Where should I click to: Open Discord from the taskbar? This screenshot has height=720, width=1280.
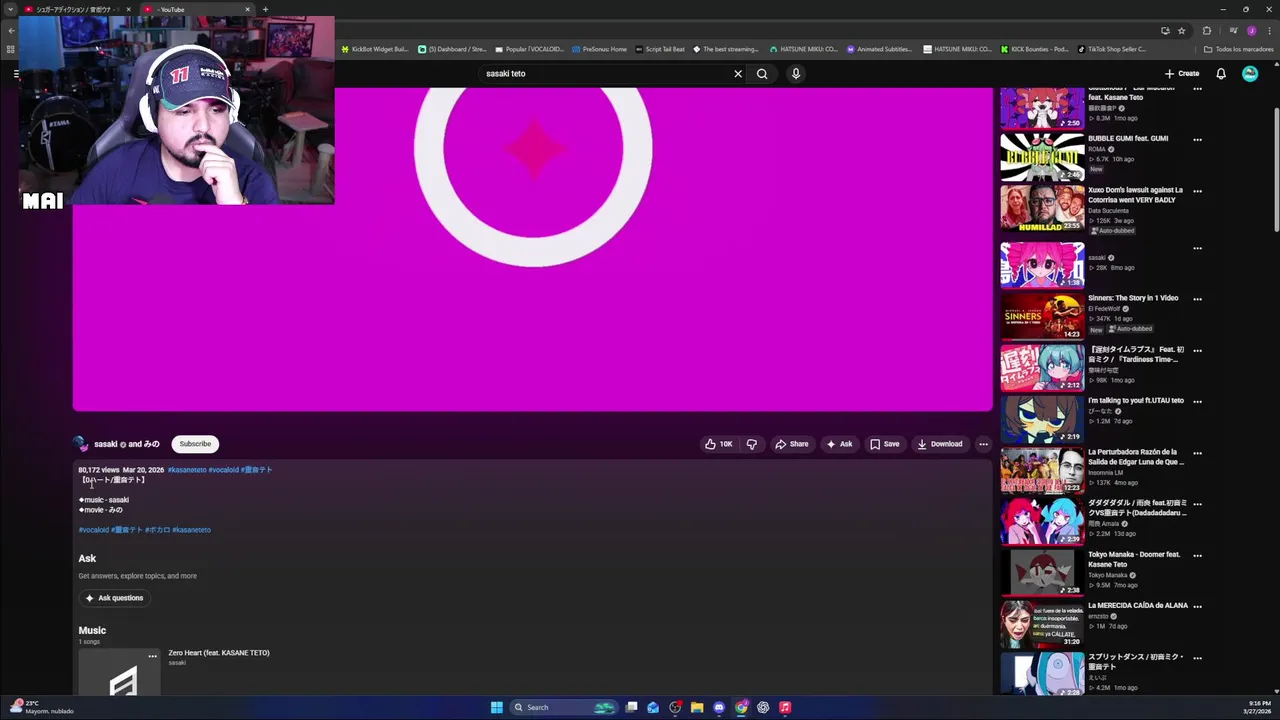pos(719,707)
